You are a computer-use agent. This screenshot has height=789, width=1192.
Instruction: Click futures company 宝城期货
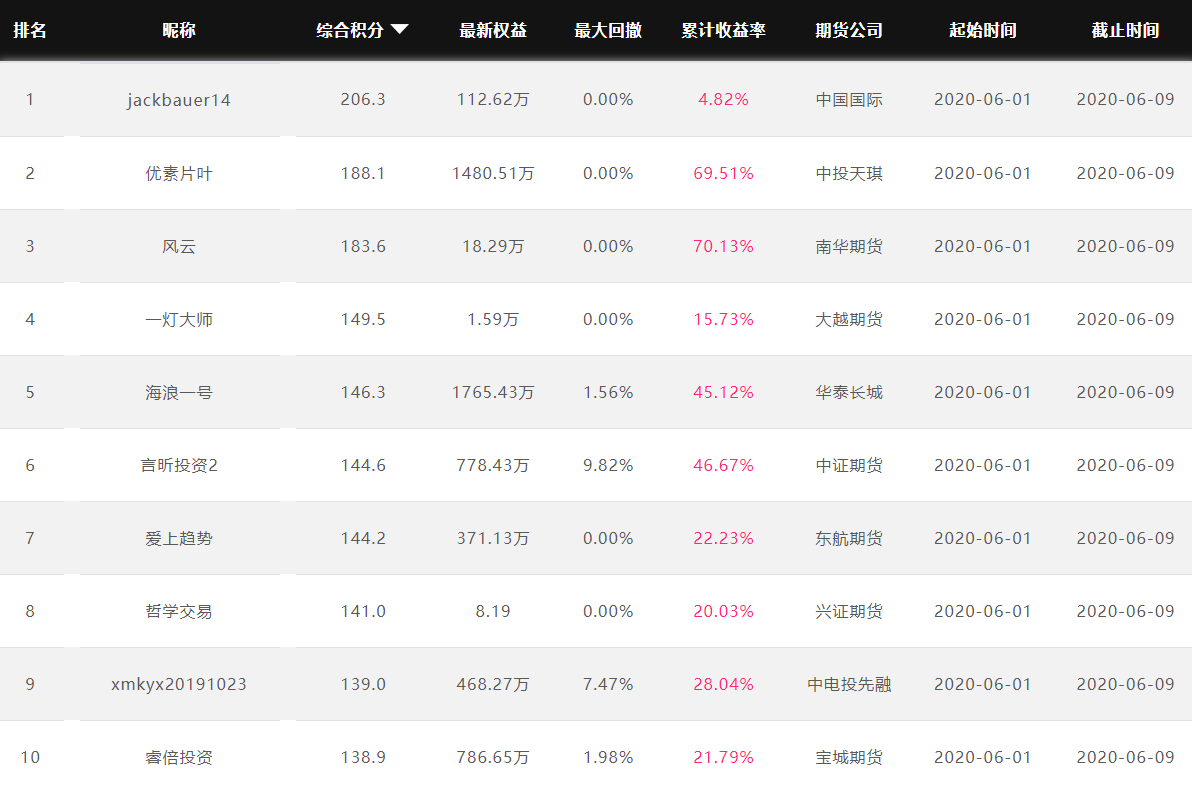tap(849, 757)
